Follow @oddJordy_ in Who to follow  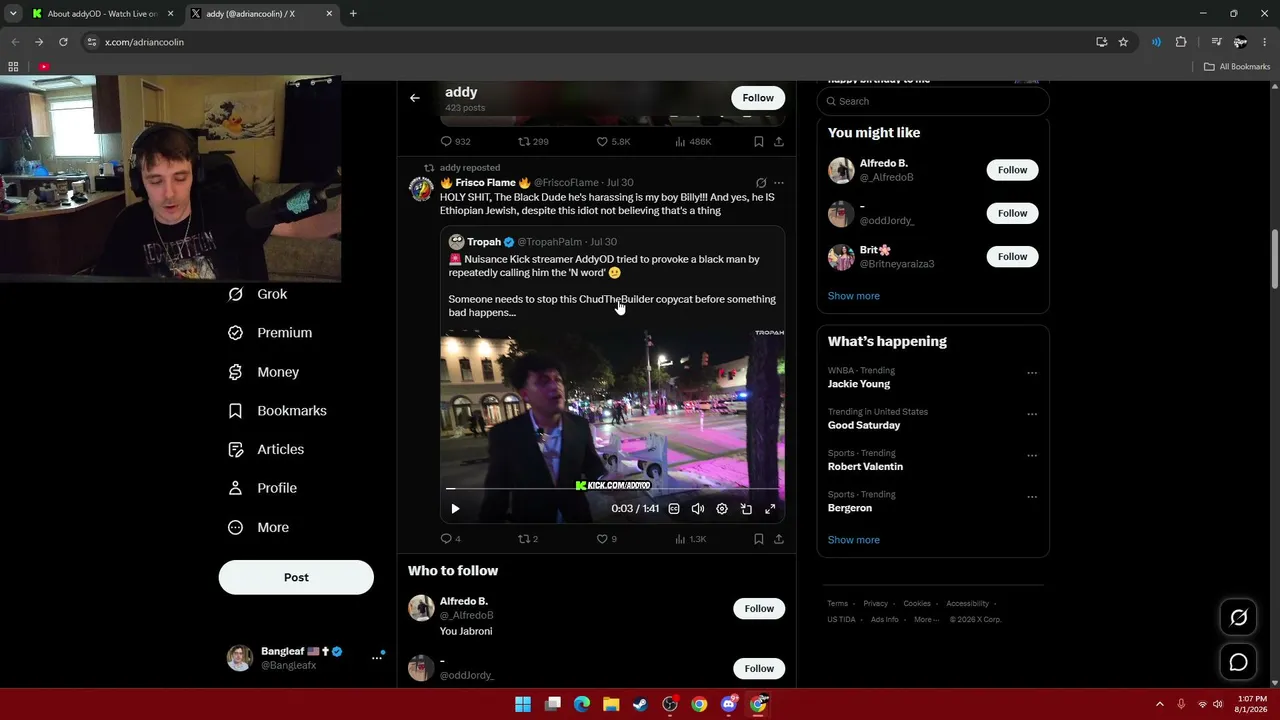759,669
